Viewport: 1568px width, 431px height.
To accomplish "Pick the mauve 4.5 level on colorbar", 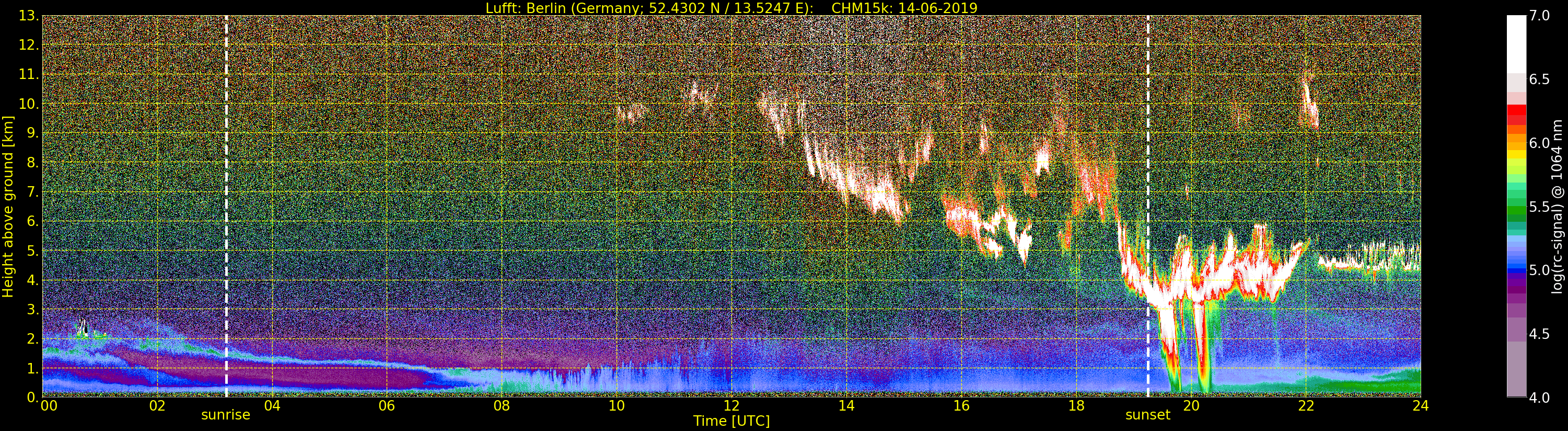I will [1516, 334].
